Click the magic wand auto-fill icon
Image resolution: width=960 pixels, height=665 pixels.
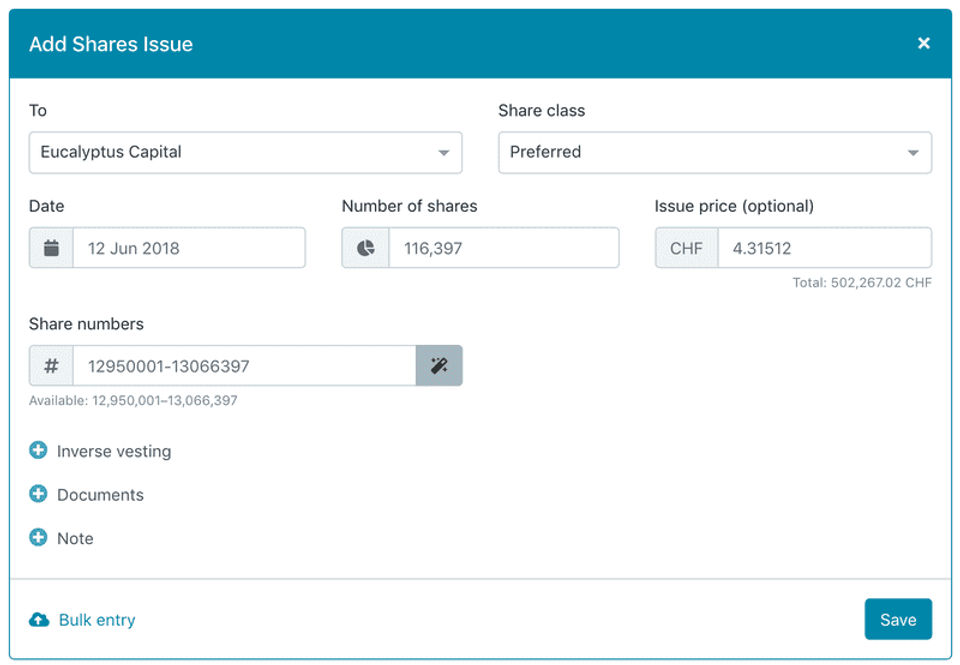point(439,366)
